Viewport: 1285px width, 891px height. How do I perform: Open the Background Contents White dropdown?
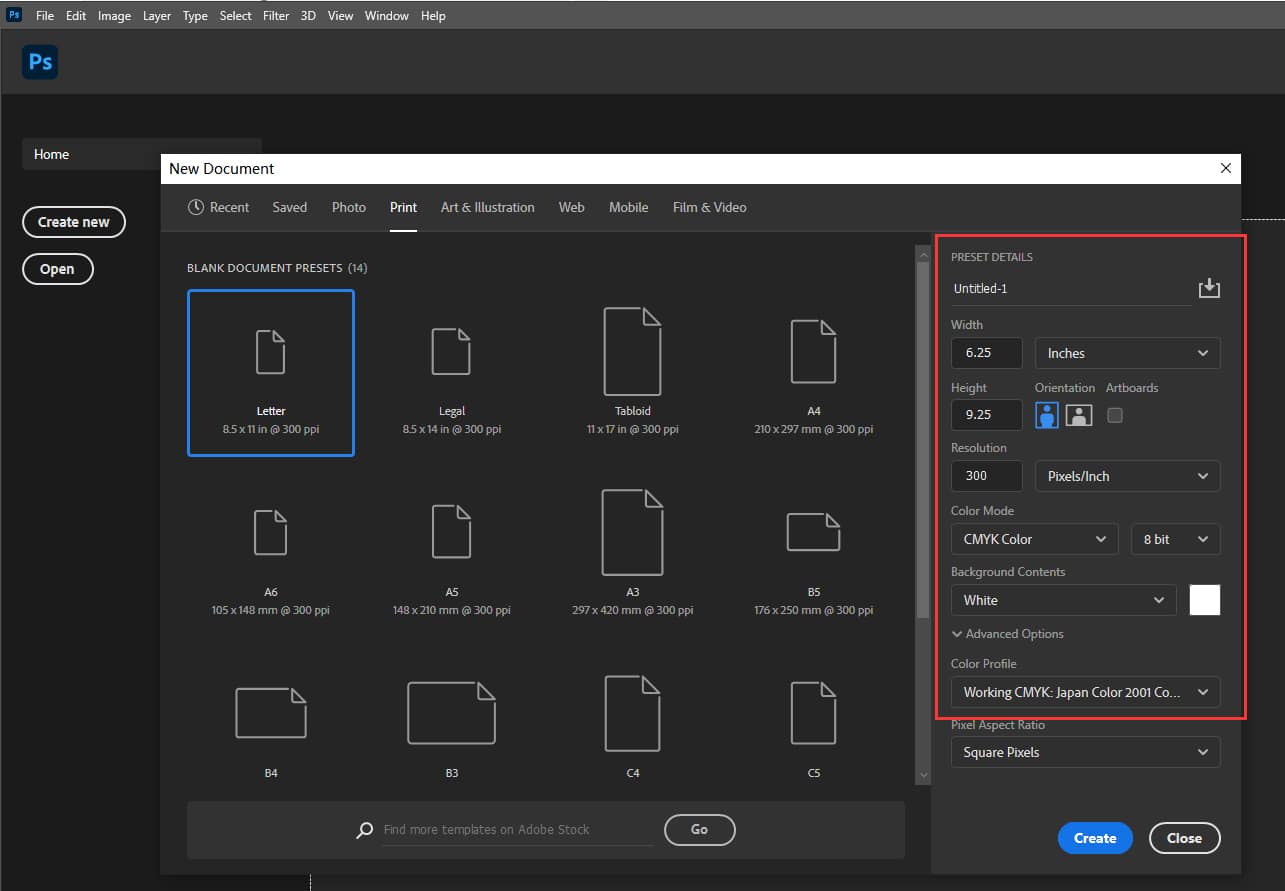pos(1064,600)
